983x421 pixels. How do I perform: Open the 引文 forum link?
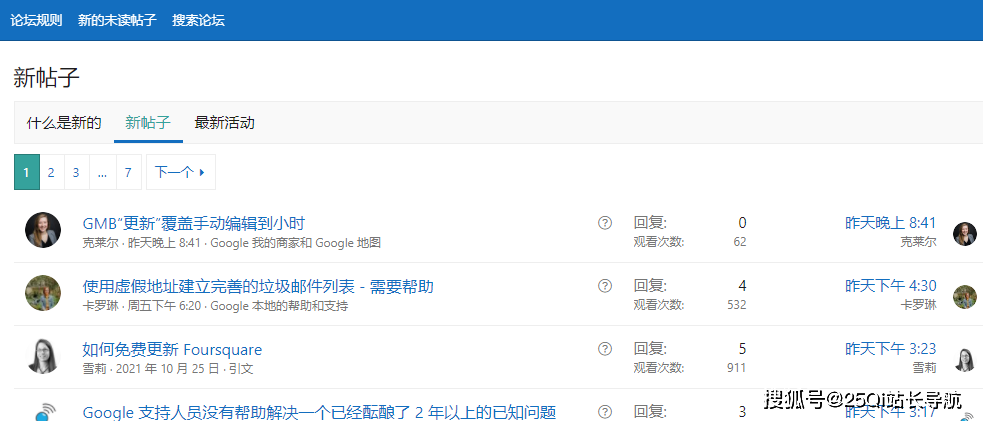click(241, 369)
